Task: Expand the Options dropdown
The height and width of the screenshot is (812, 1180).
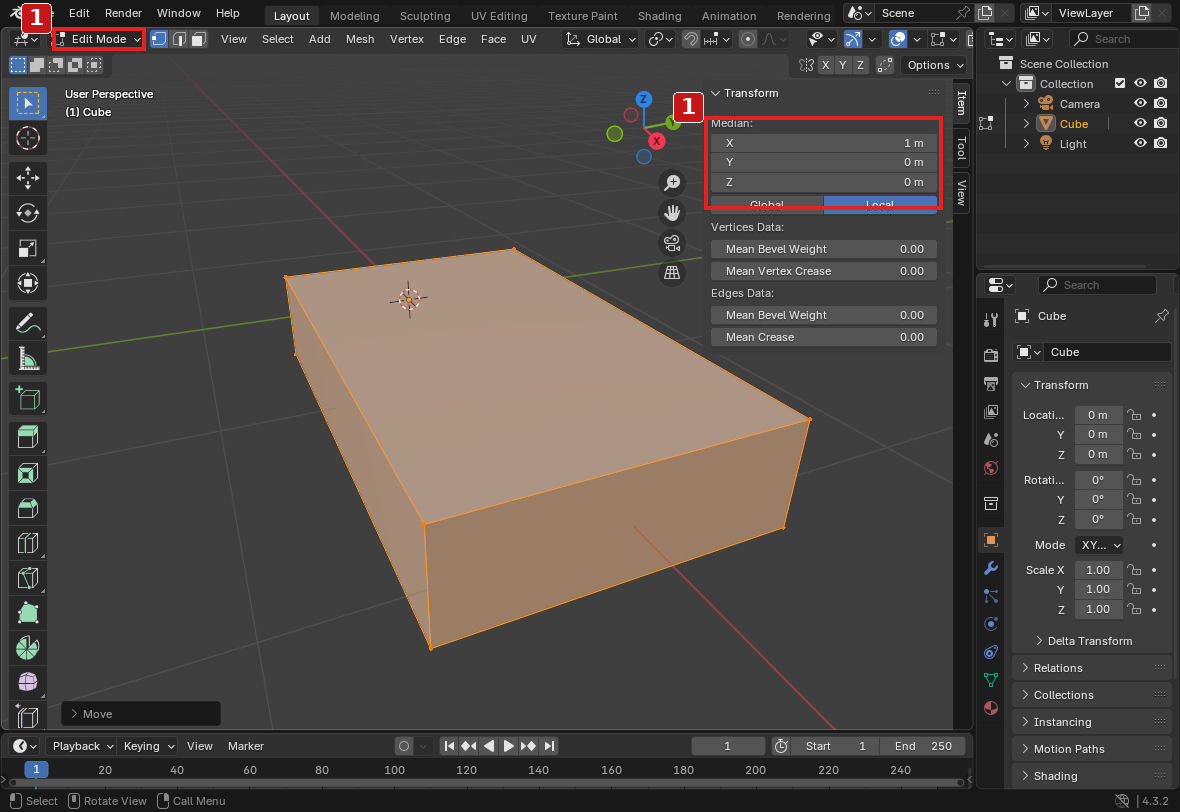Action: point(934,65)
